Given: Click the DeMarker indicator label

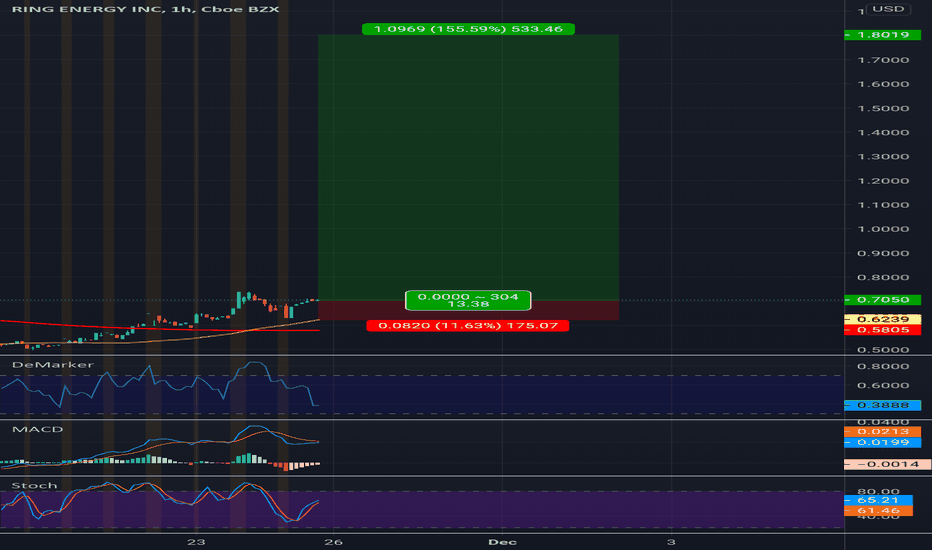Looking at the screenshot, I should tap(52, 364).
